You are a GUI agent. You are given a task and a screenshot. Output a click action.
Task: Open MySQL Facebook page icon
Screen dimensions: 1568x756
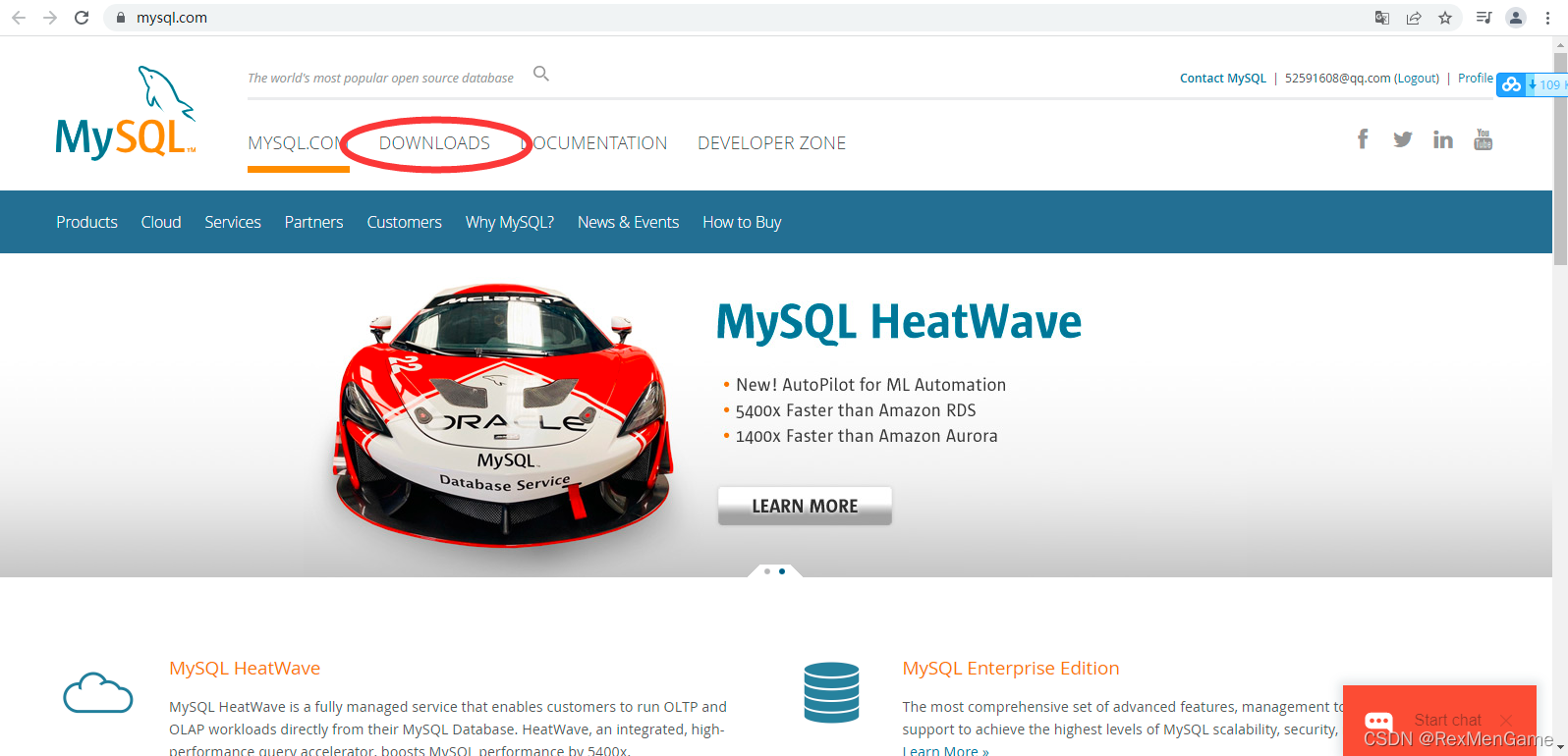point(1363,139)
